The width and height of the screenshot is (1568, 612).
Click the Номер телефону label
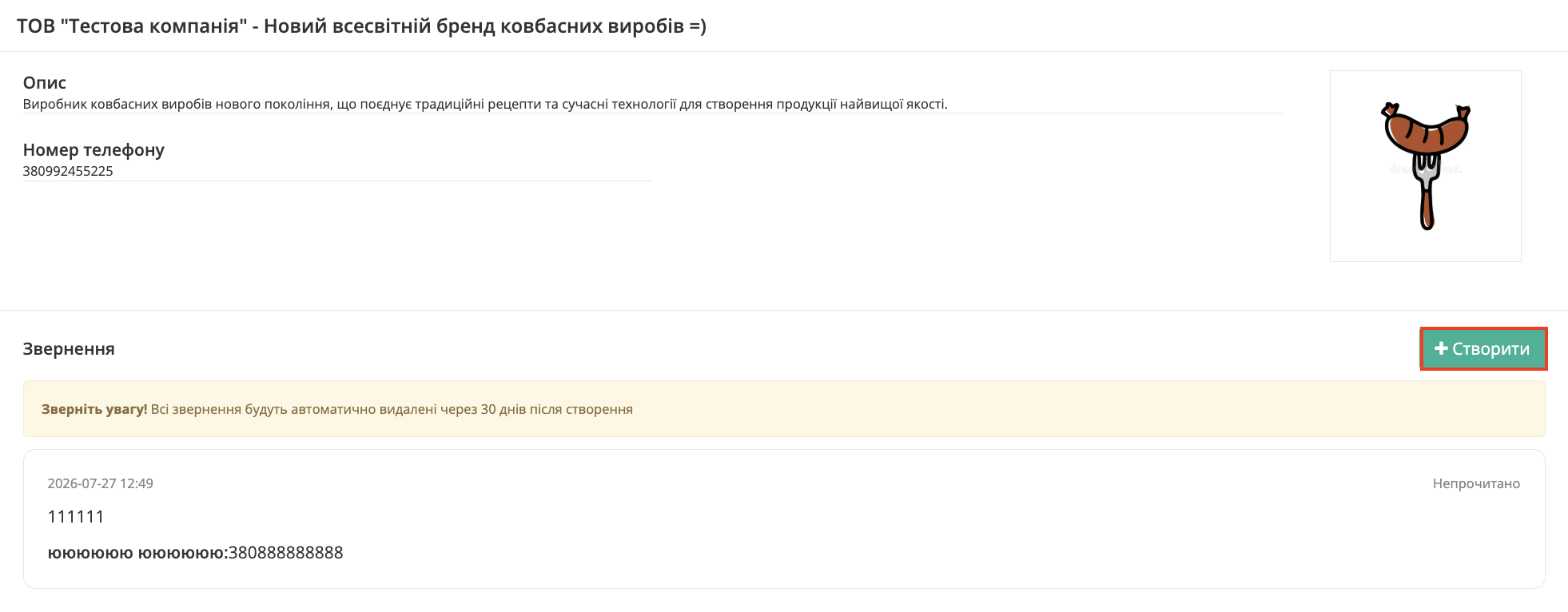click(x=94, y=149)
